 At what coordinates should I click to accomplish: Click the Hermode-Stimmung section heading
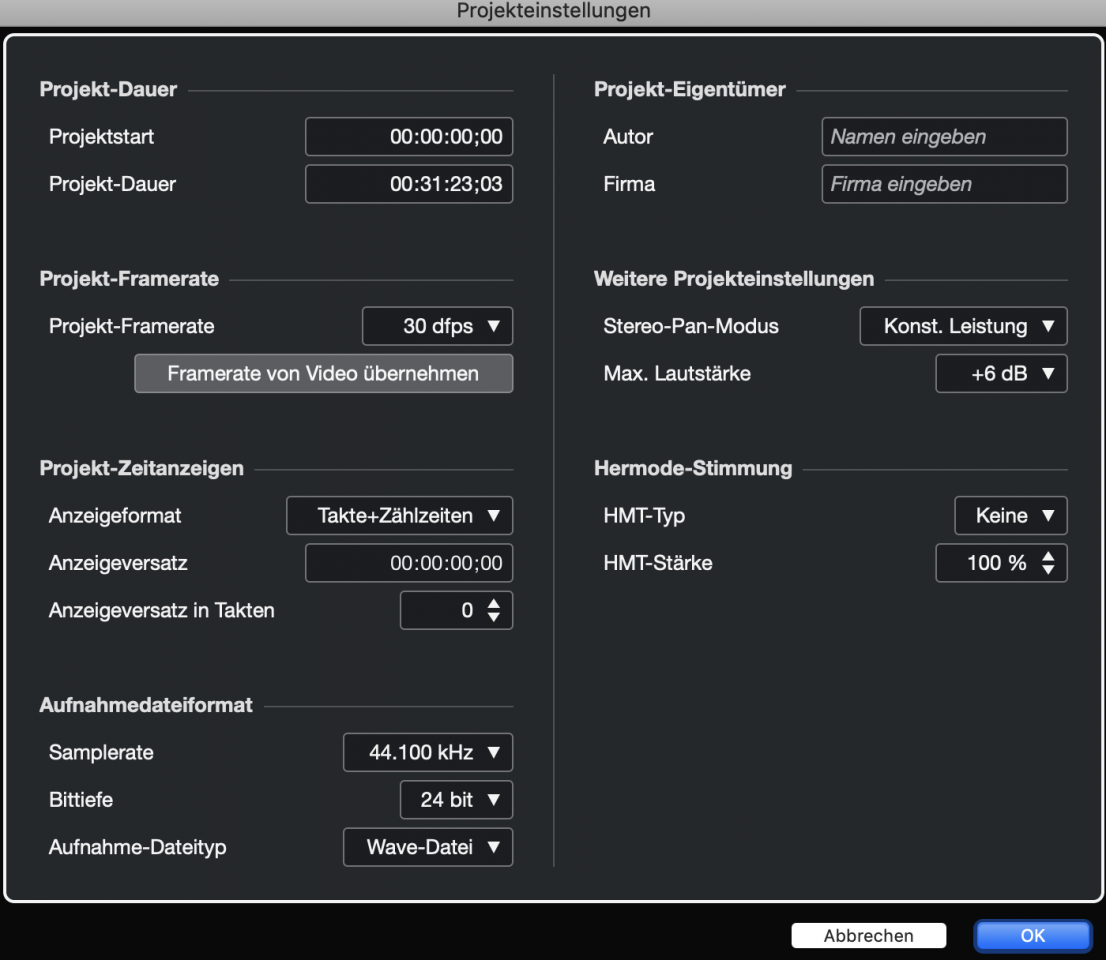693,468
